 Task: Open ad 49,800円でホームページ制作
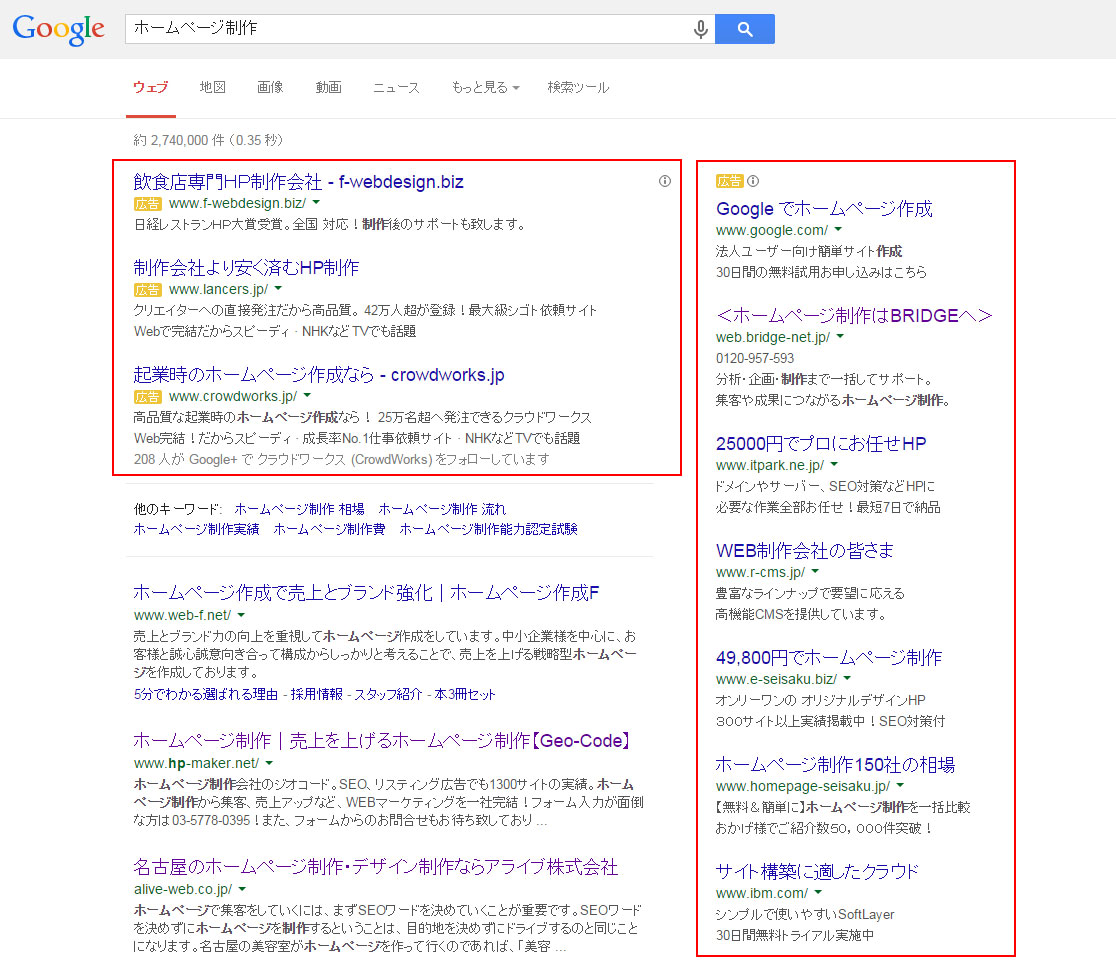coord(829,657)
